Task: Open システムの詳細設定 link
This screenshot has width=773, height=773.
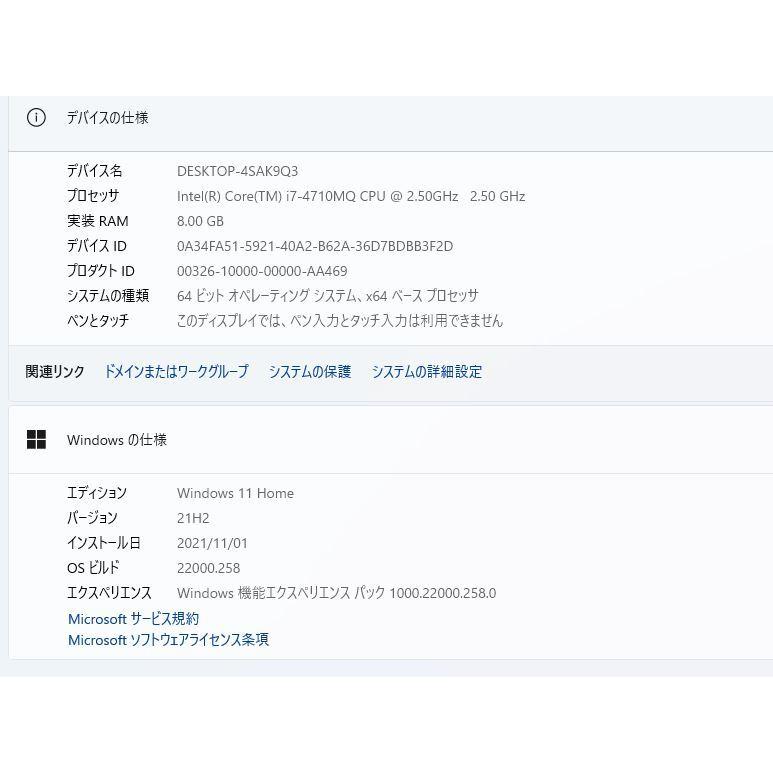Action: tap(426, 371)
